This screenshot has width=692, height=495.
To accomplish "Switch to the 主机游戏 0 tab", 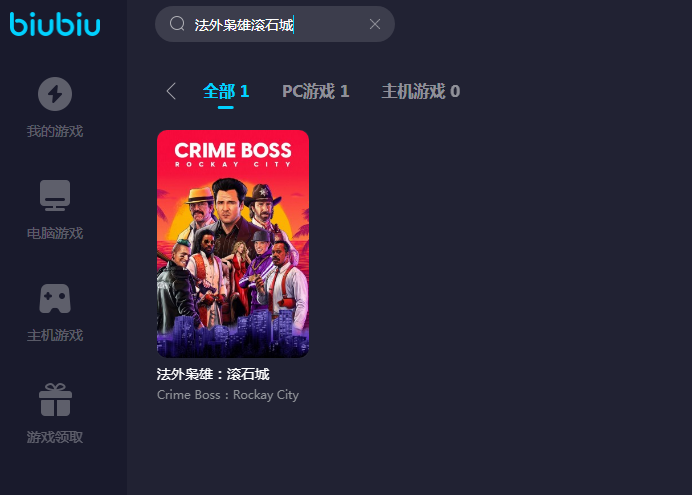I will click(x=421, y=91).
